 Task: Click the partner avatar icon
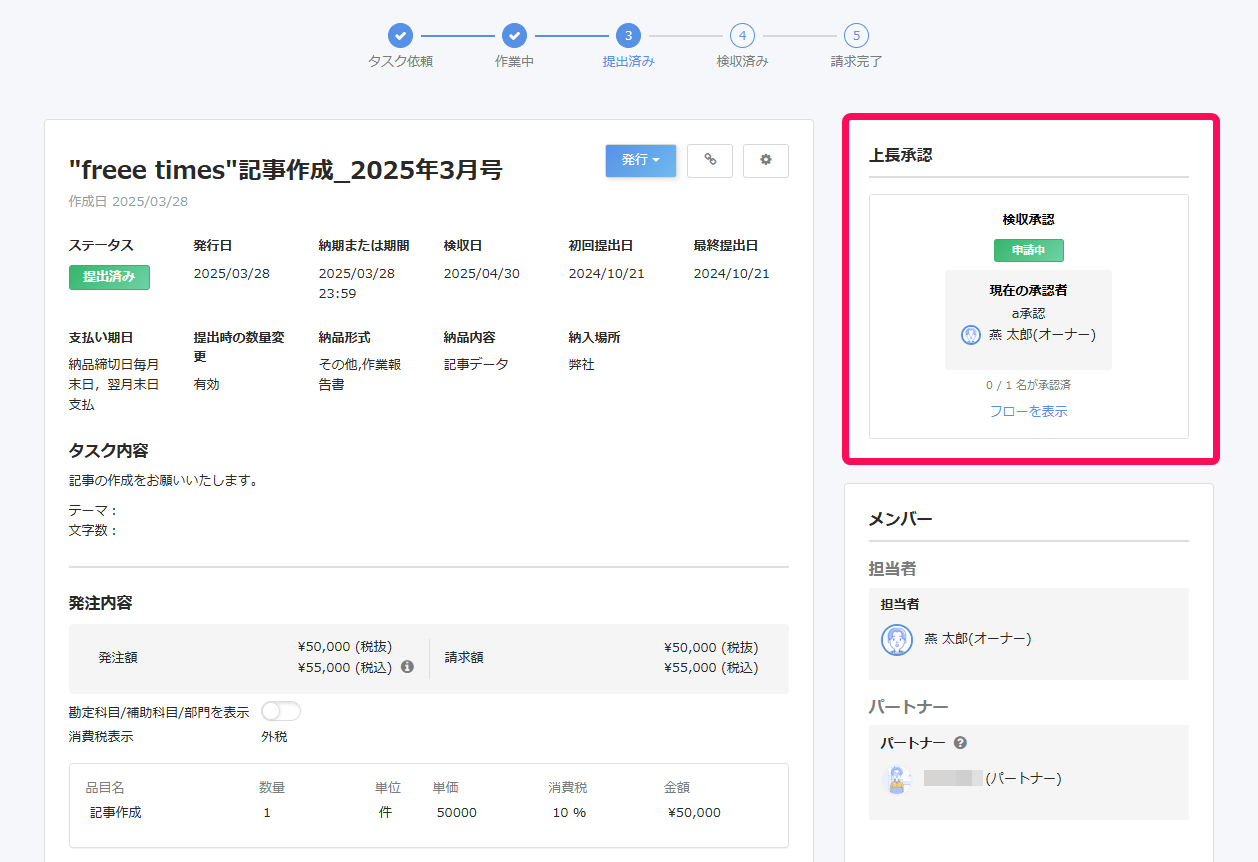pyautogui.click(x=897, y=779)
